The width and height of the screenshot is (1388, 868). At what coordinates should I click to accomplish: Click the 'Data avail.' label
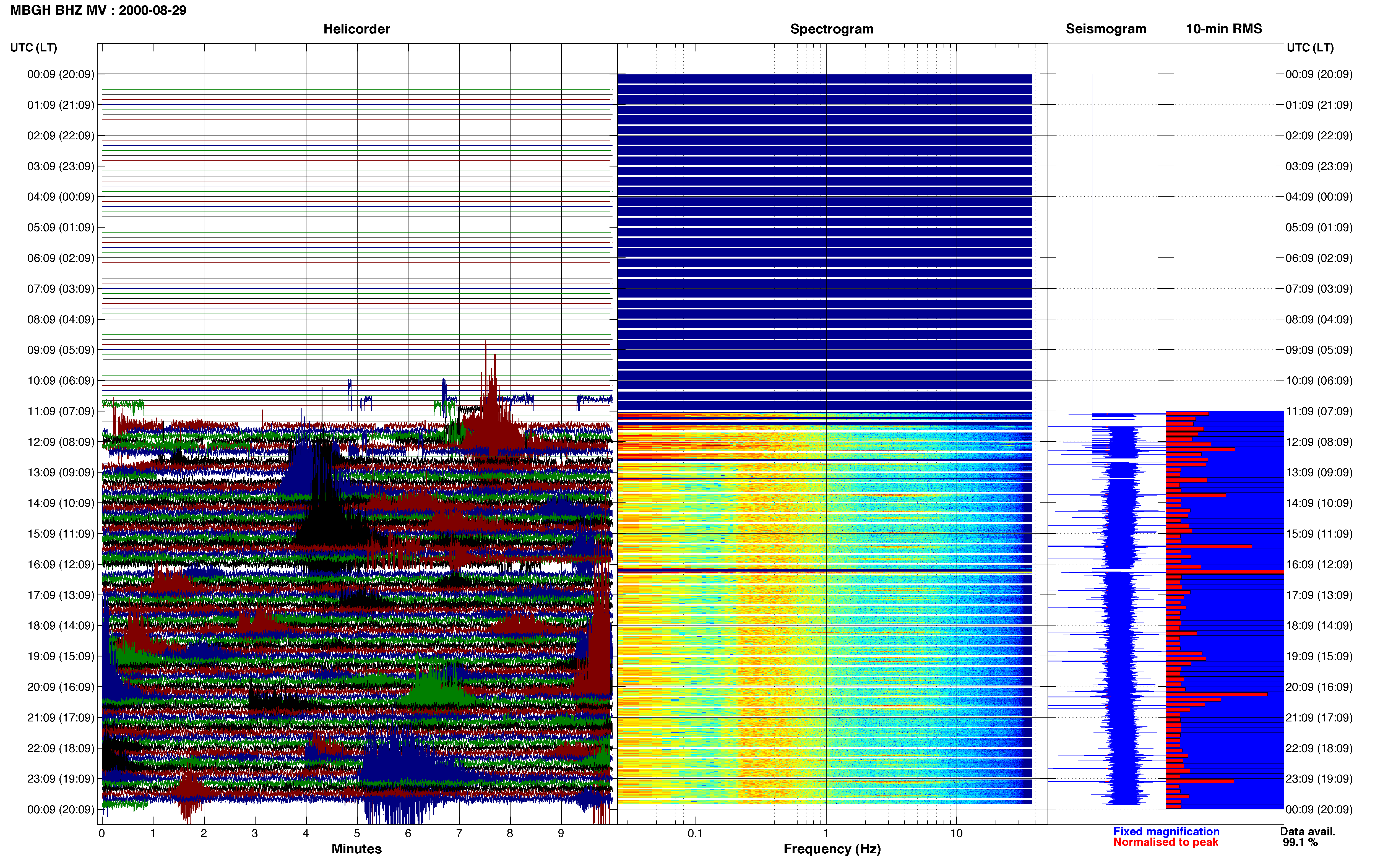(x=1307, y=831)
